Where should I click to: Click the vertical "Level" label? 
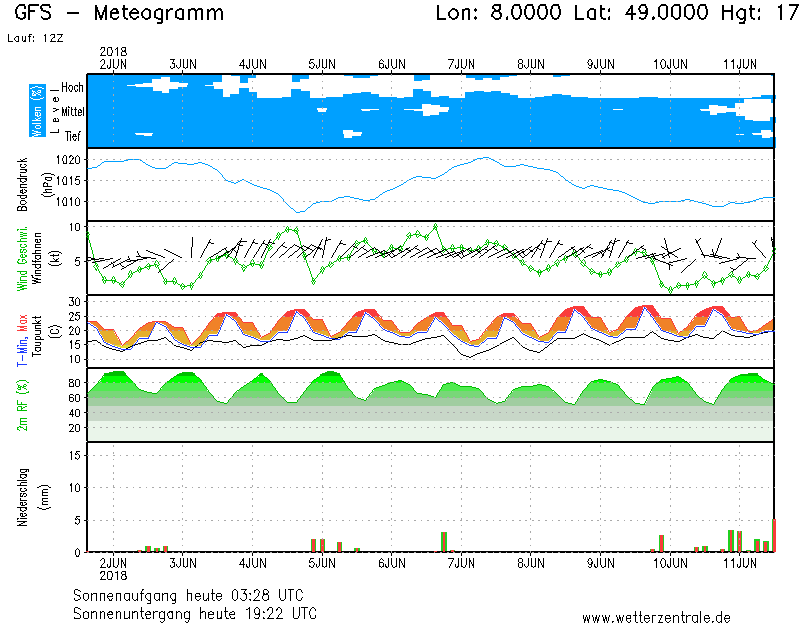tap(55, 111)
